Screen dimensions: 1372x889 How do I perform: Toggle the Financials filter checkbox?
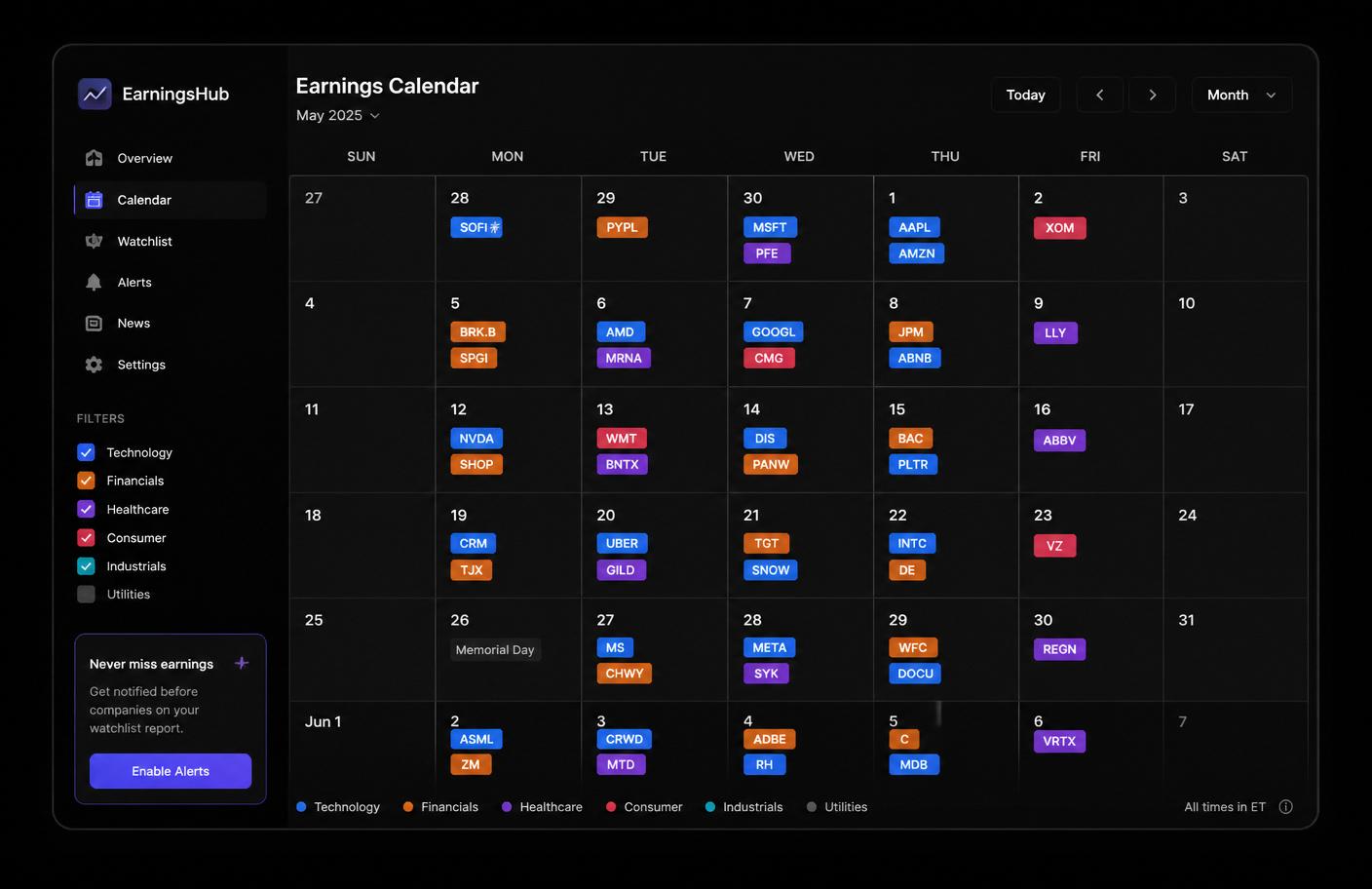click(x=86, y=481)
